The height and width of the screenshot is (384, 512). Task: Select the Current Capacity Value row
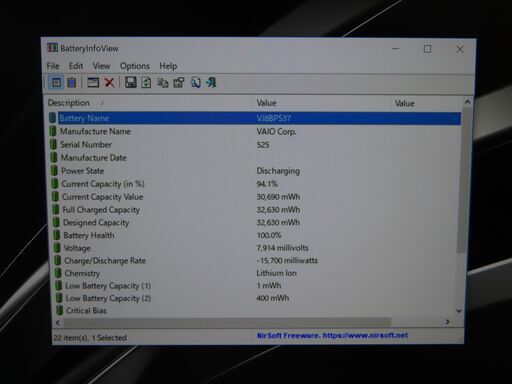tap(256, 197)
